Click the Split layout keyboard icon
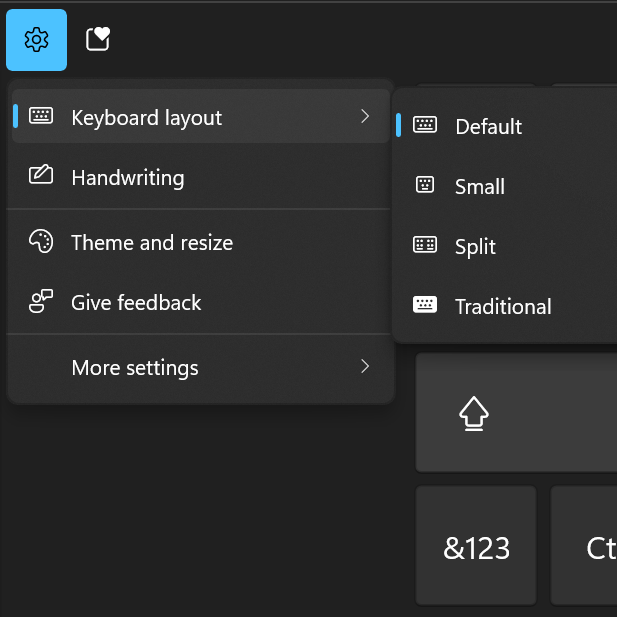This screenshot has width=617, height=617. [x=425, y=244]
